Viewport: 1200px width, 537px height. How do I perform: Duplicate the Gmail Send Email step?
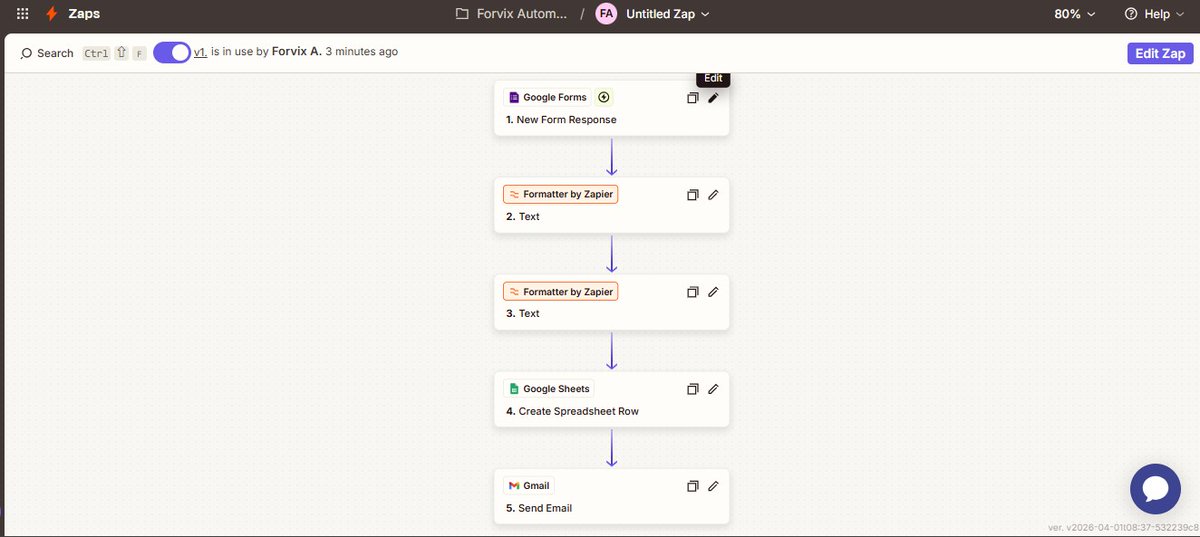[692, 486]
